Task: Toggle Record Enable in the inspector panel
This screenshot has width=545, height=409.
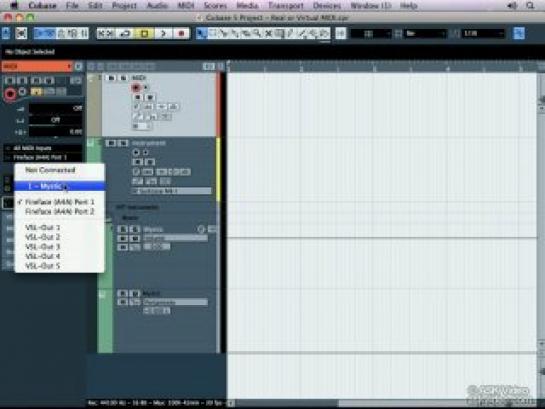Action: pos(10,93)
